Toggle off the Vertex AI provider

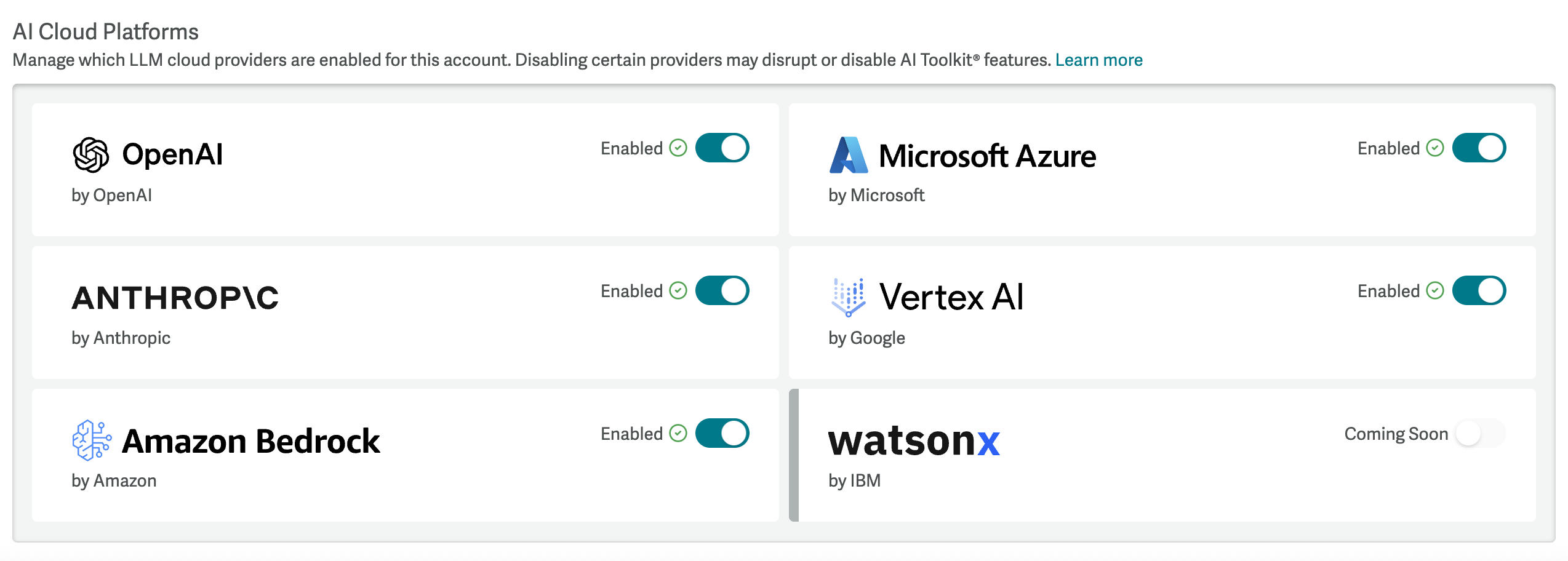[1479, 290]
